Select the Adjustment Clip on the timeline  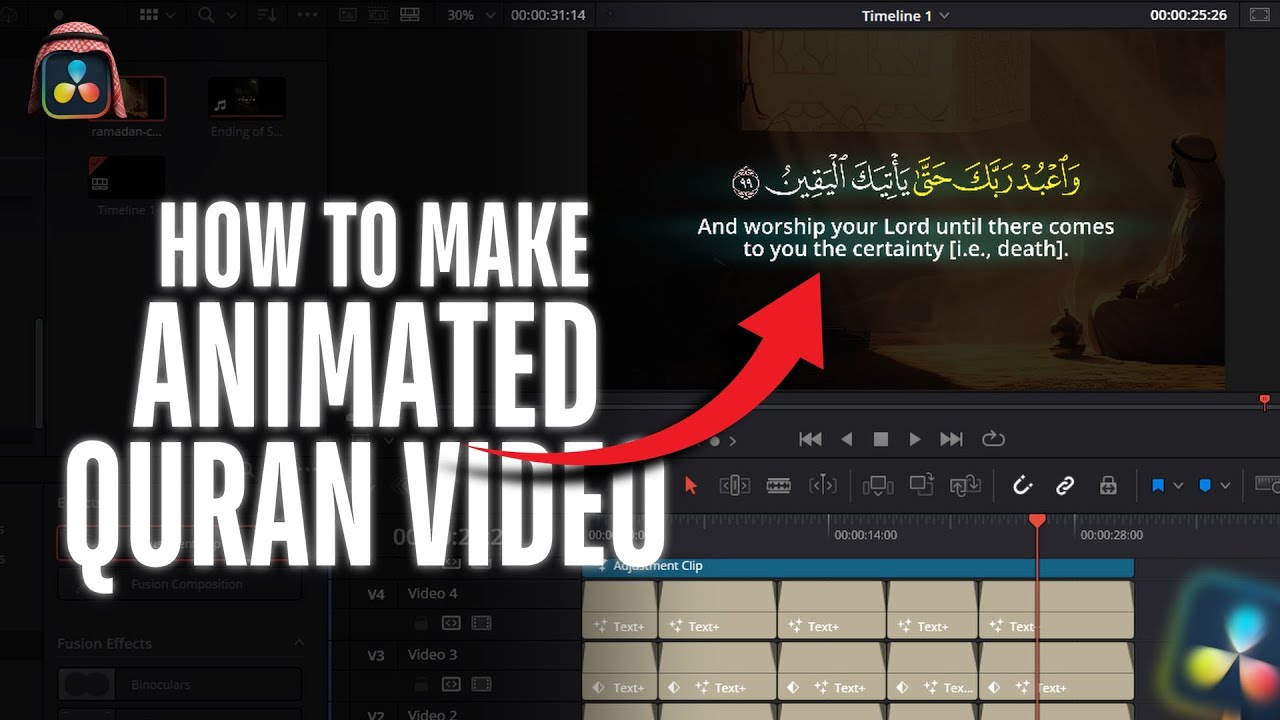point(858,566)
